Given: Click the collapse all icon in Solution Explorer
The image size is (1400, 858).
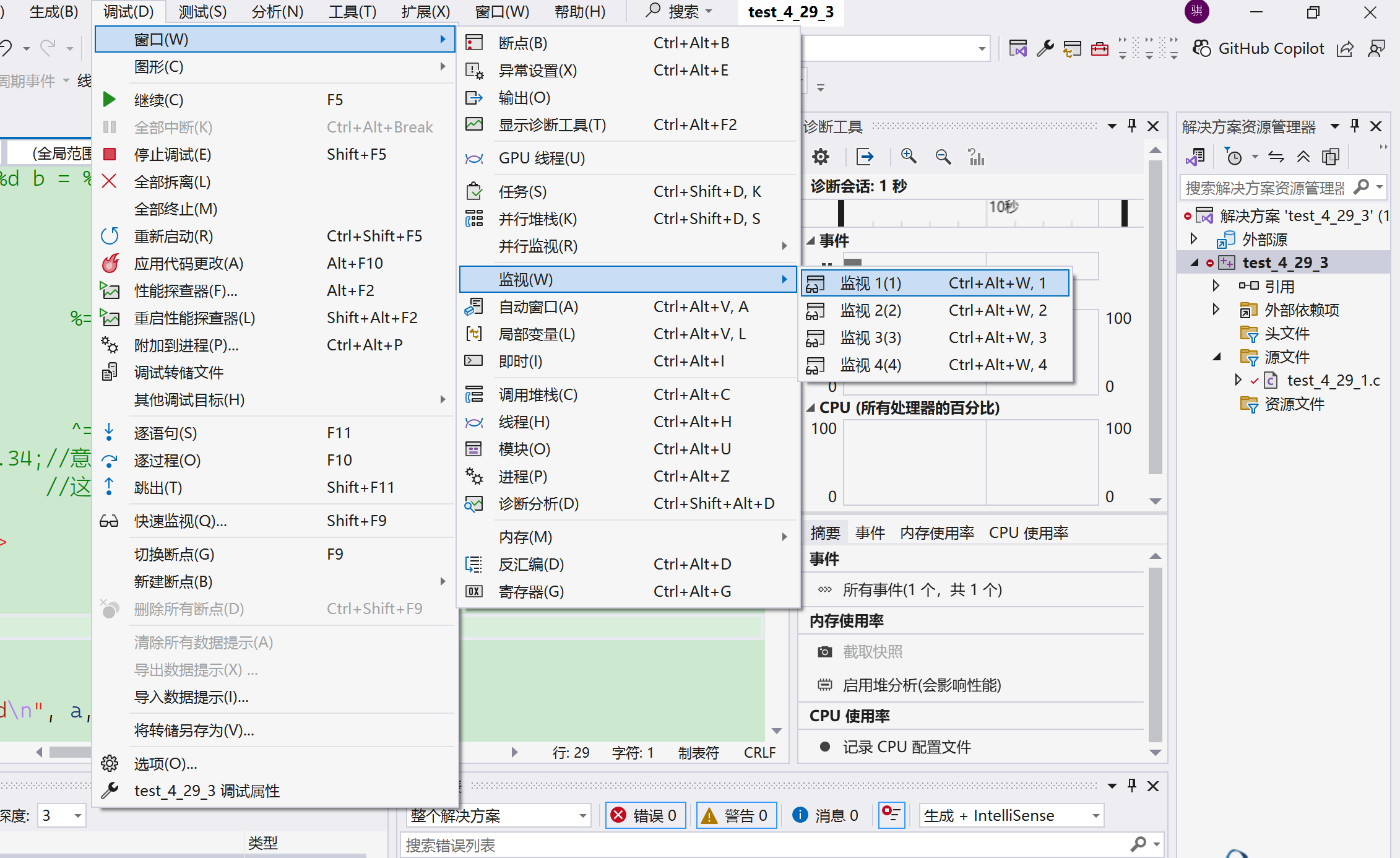Looking at the screenshot, I should pos(1303,157).
